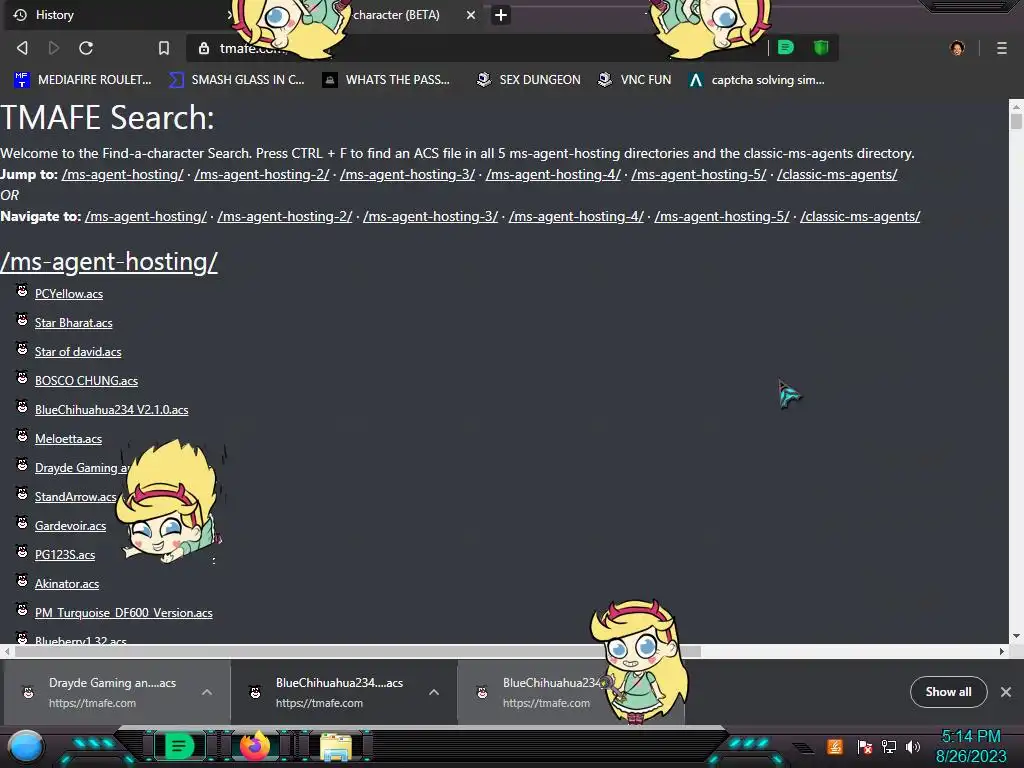Open the PM_Turquoise_DF600_Version.acs link

(x=123, y=613)
